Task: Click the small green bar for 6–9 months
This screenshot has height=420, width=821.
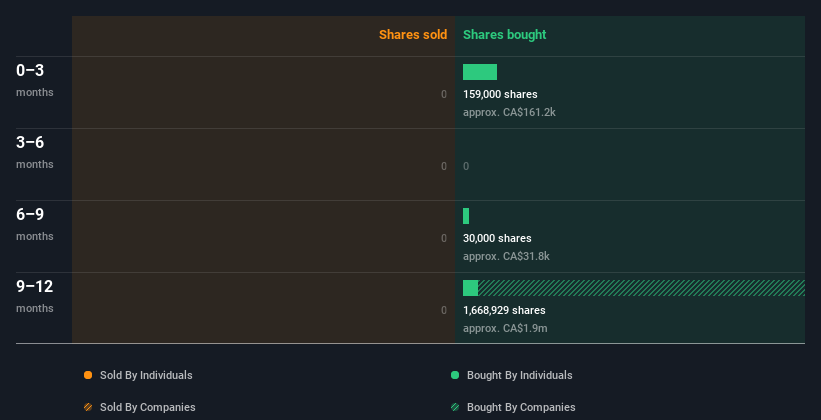Action: (x=466, y=216)
